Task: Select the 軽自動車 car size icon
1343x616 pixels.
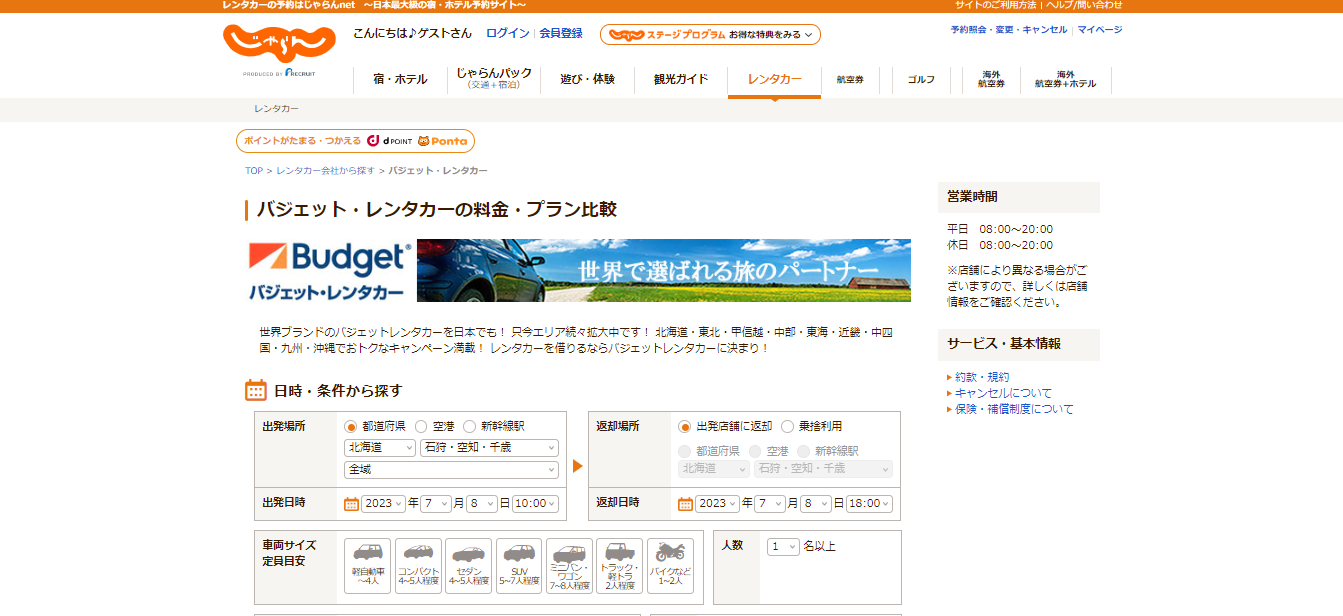Action: (367, 566)
